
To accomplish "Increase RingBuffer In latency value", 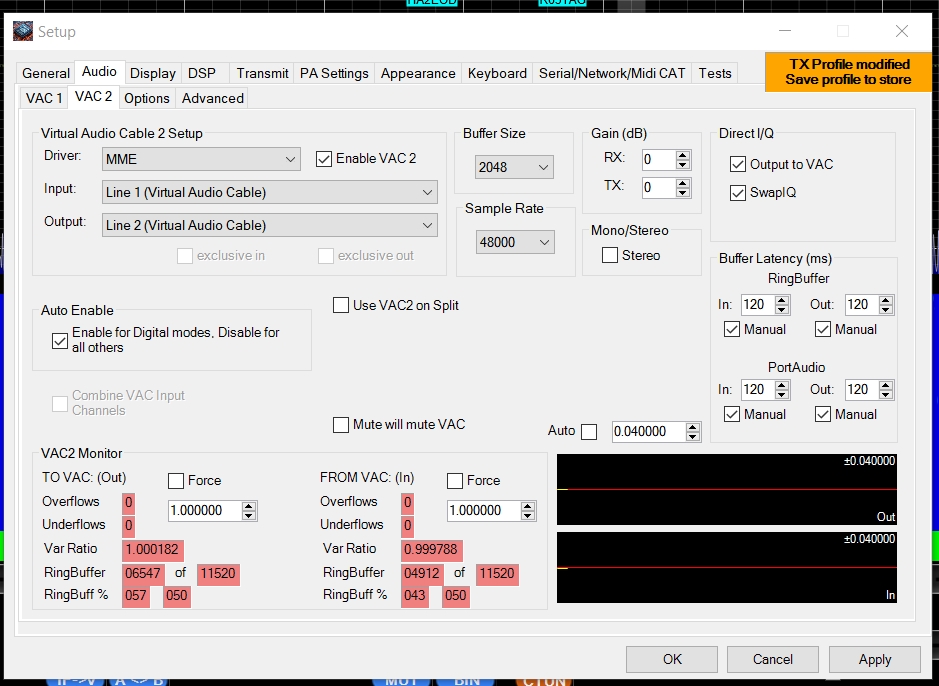I will click(x=782, y=300).
